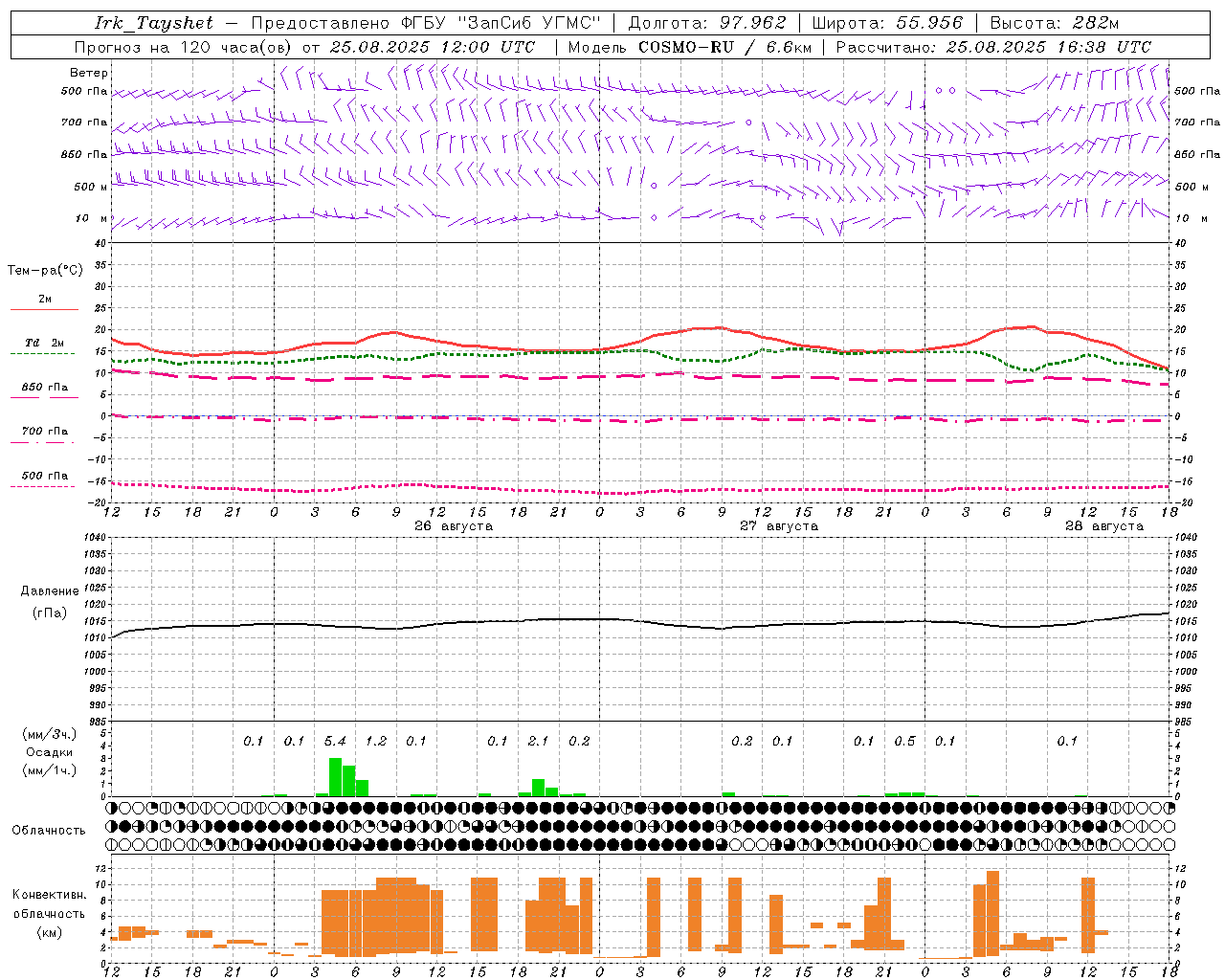Click the 'Осадки' precipitation label
Image resolution: width=1225 pixels, height=980 pixels.
(x=50, y=752)
